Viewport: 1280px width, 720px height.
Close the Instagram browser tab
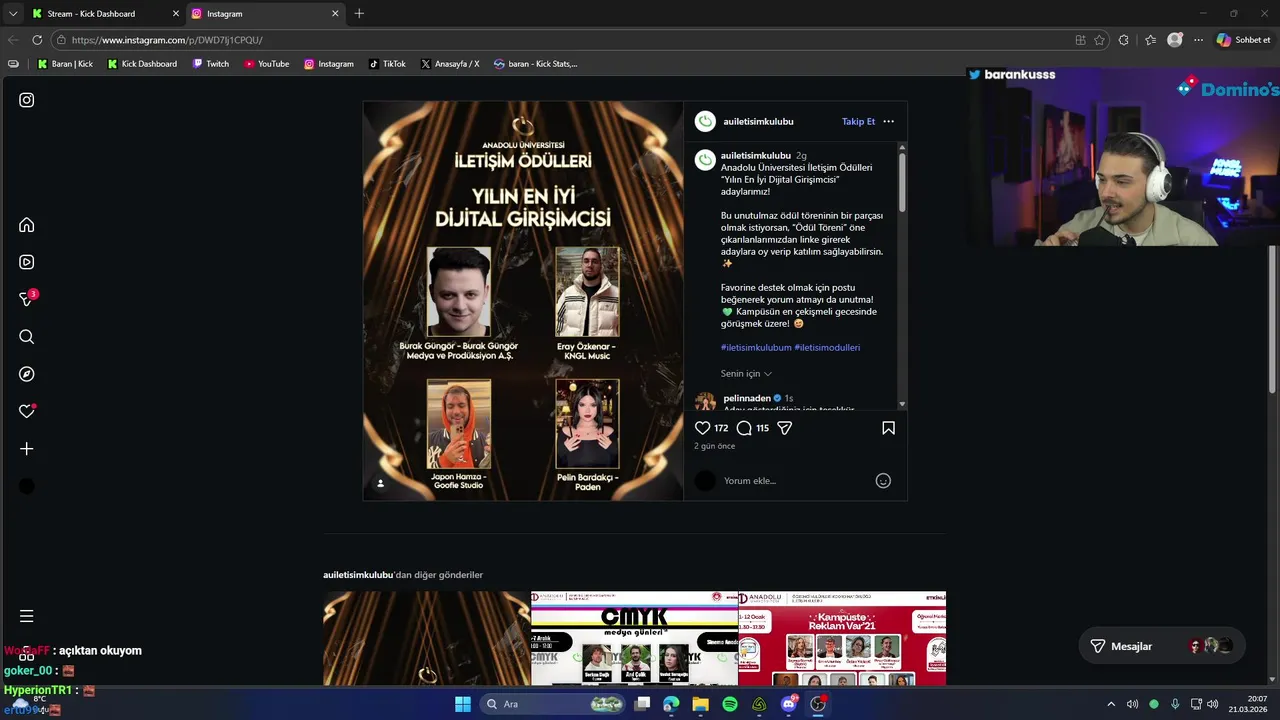[335, 14]
